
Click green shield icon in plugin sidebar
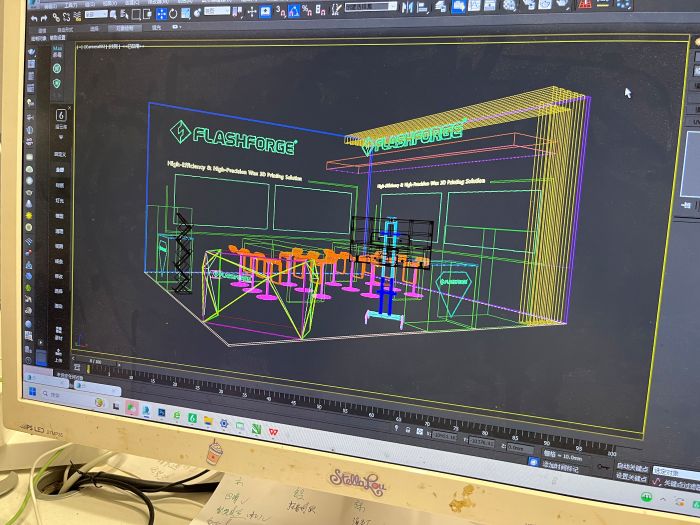pos(57,83)
